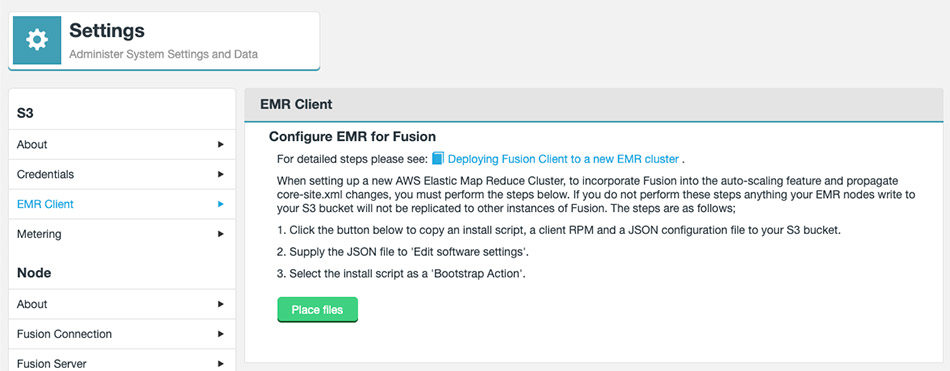Open the Node About menu item
Screen dimensions: 950x371
[x=122, y=304]
